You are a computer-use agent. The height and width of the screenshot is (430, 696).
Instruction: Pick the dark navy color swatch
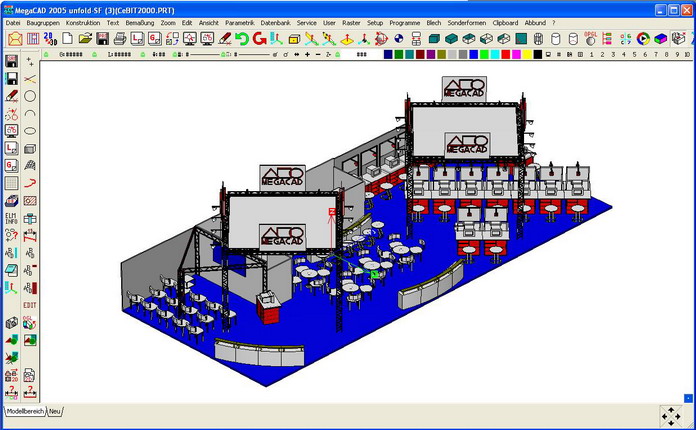[x=388, y=55]
